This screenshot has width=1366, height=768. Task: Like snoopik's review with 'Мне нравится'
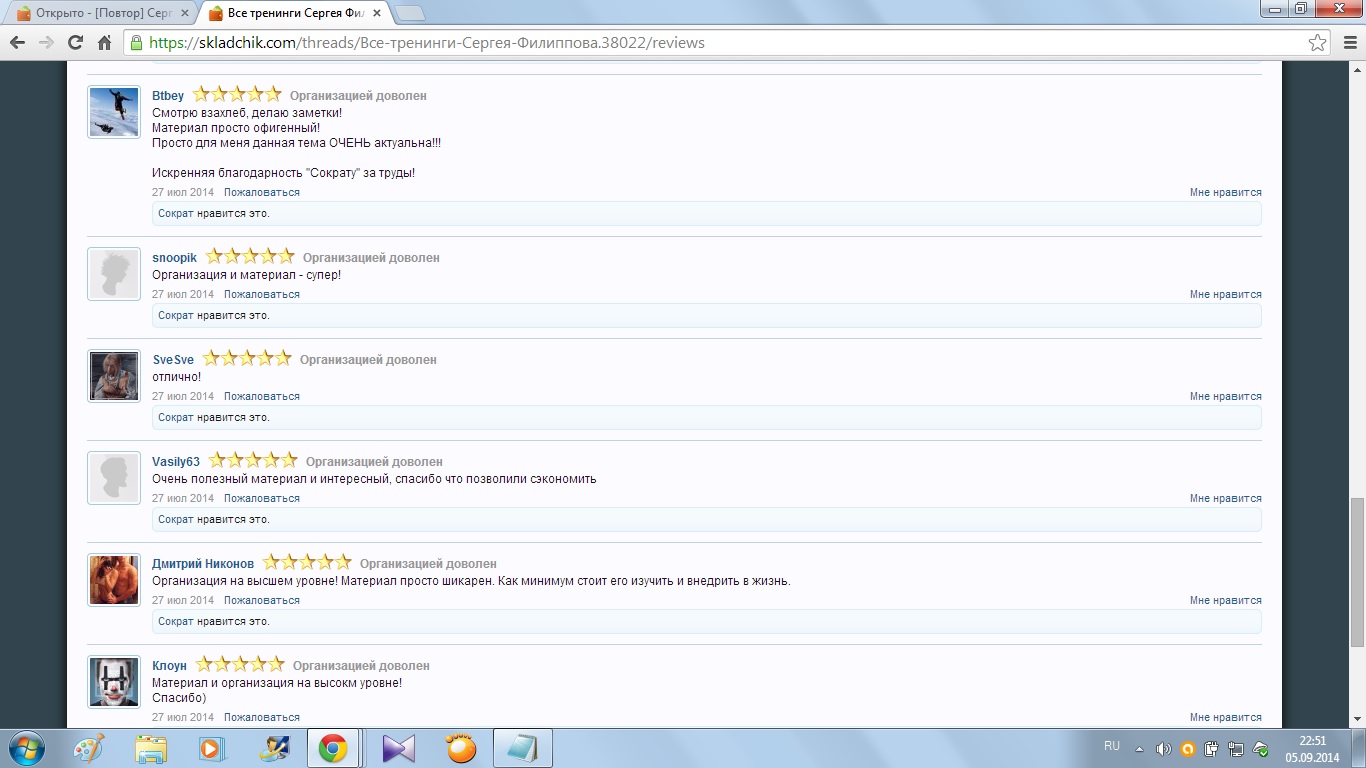pos(1226,294)
